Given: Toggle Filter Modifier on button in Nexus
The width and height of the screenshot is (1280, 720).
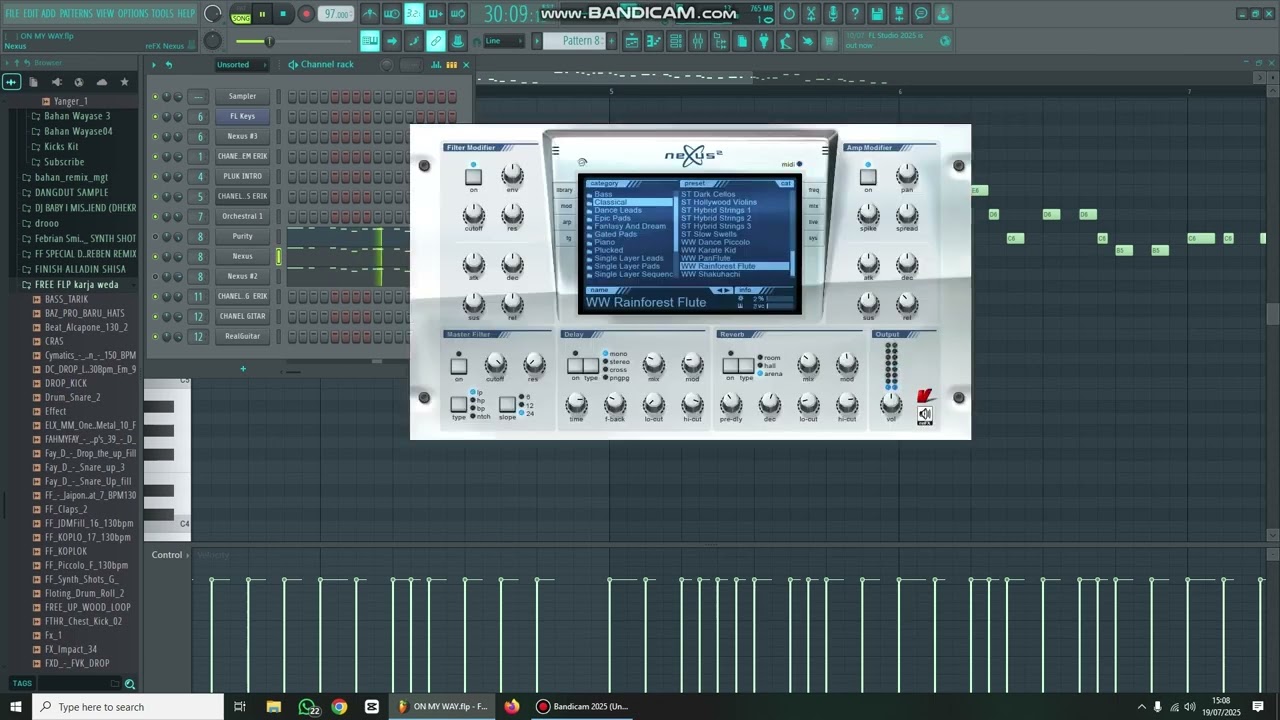Looking at the screenshot, I should click(473, 177).
